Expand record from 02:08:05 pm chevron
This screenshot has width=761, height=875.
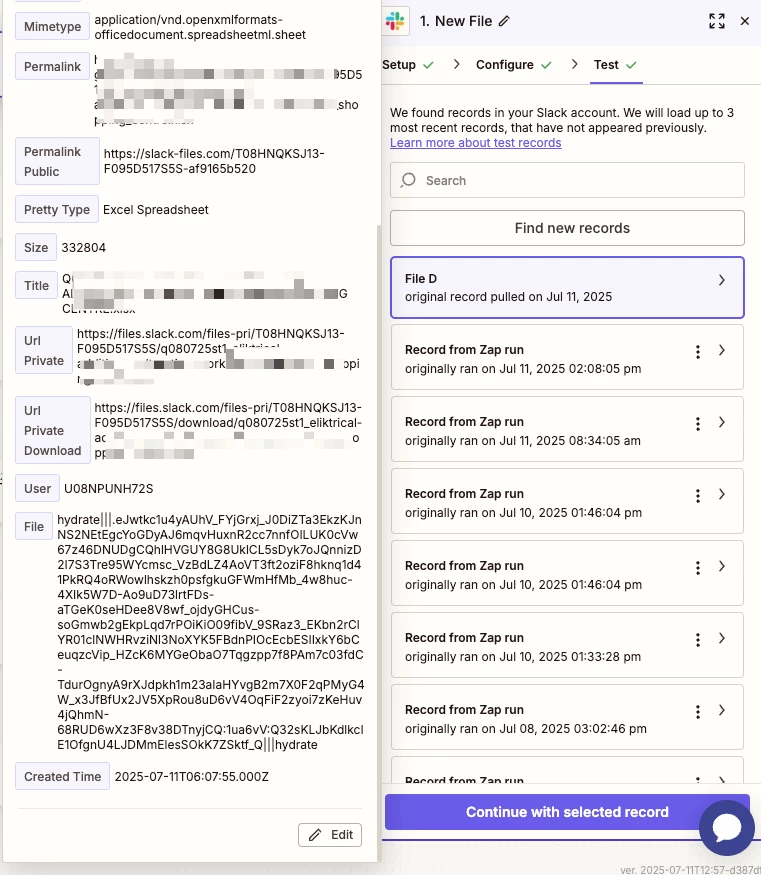[722, 350]
